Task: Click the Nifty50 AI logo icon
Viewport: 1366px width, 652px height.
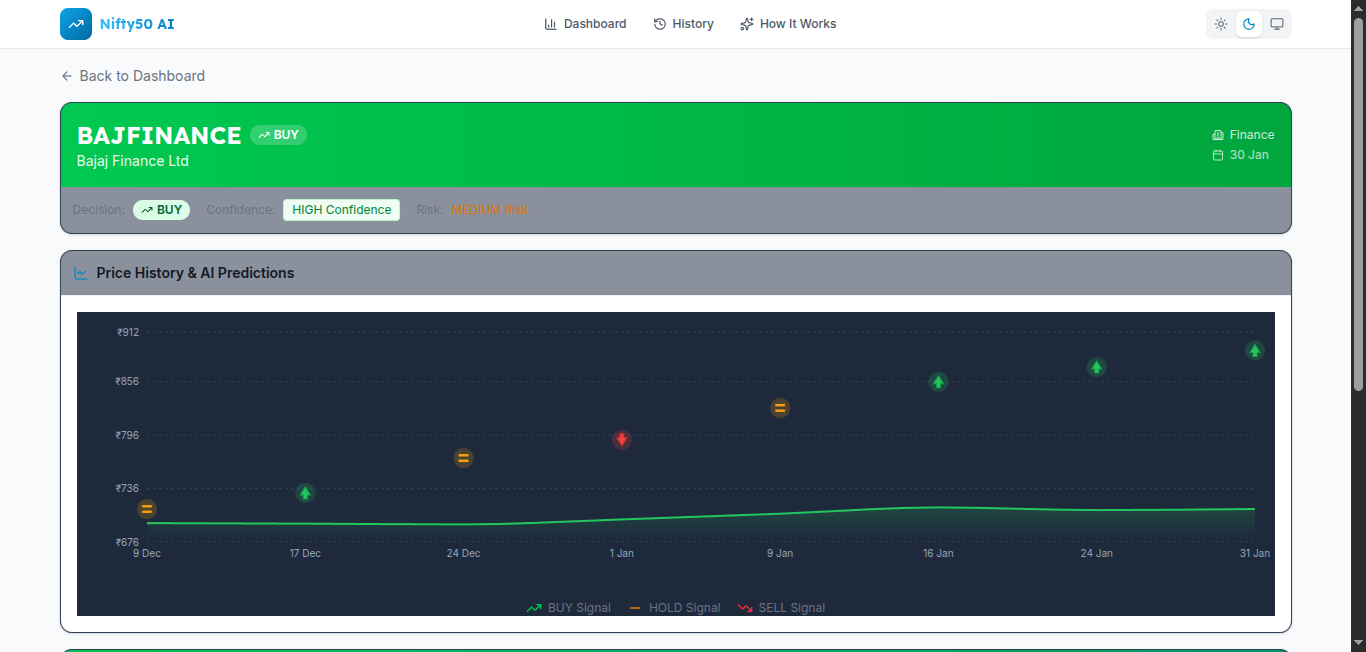Action: click(x=76, y=24)
